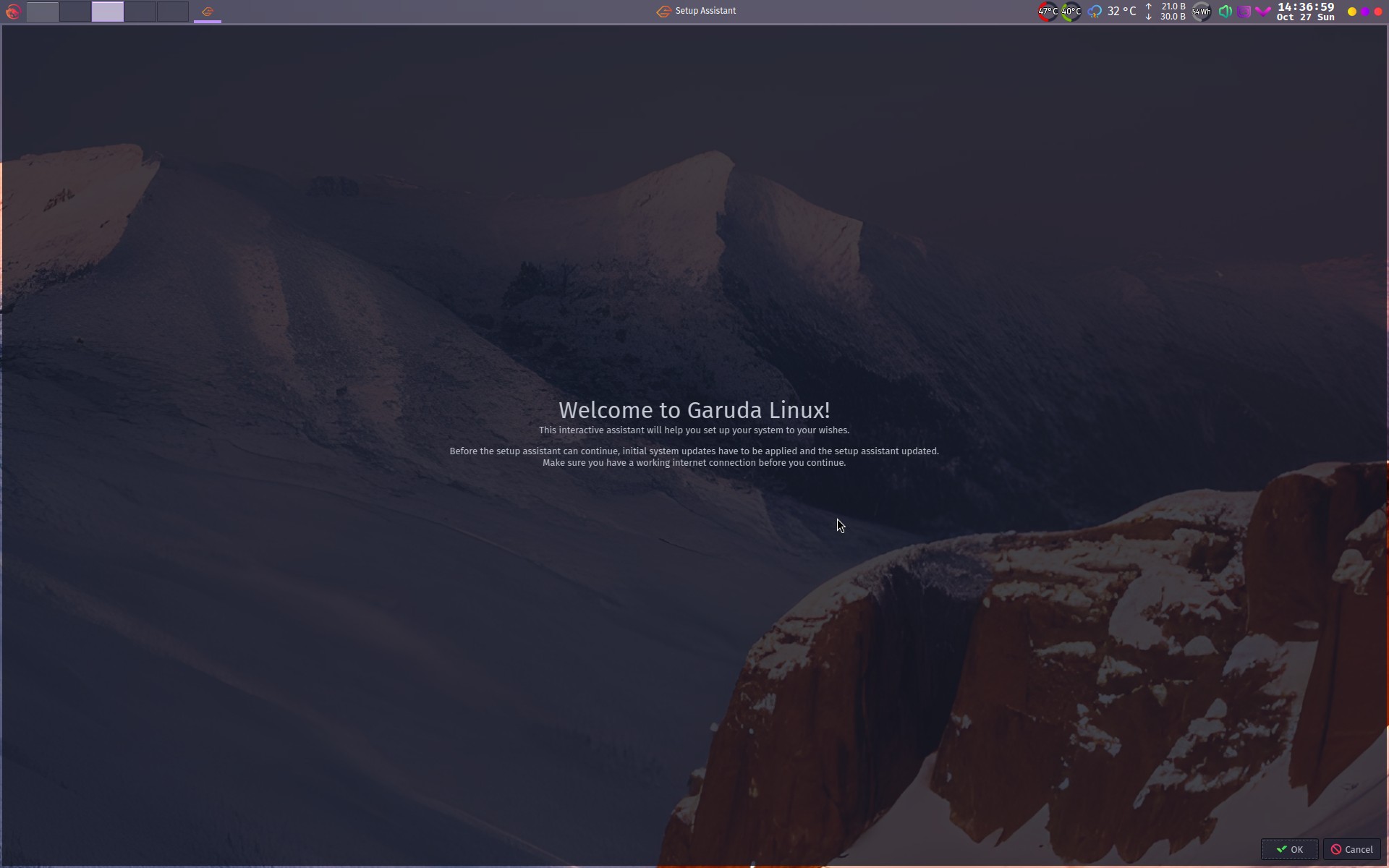
Task: Open the purple screen tray icon
Action: pos(1244,12)
